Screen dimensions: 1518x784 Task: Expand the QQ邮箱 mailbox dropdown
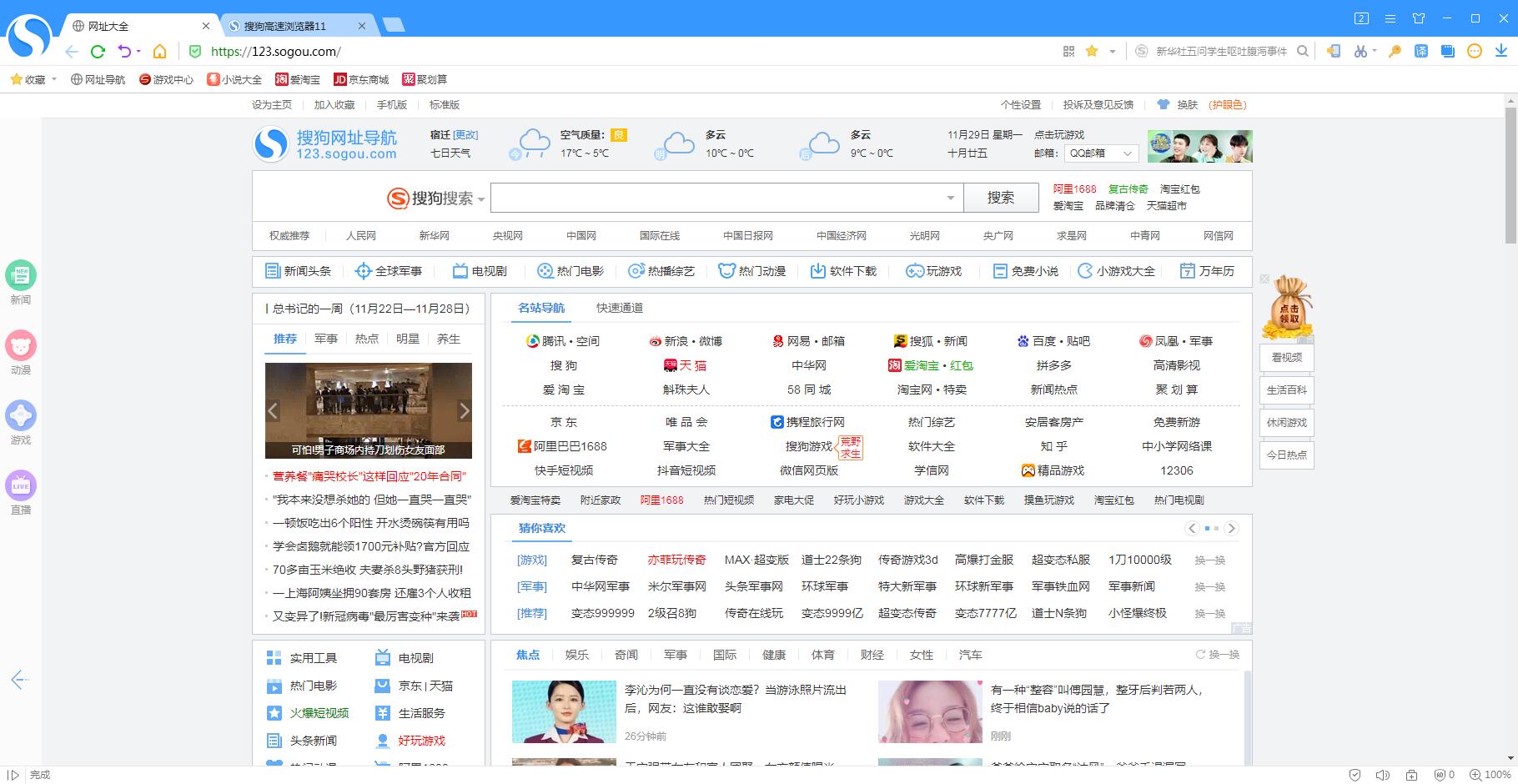pyautogui.click(x=1126, y=153)
